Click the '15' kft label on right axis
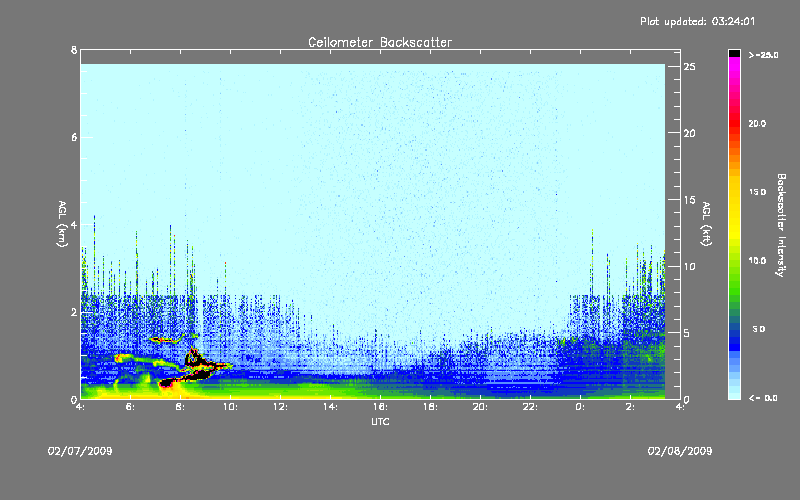 coord(690,200)
